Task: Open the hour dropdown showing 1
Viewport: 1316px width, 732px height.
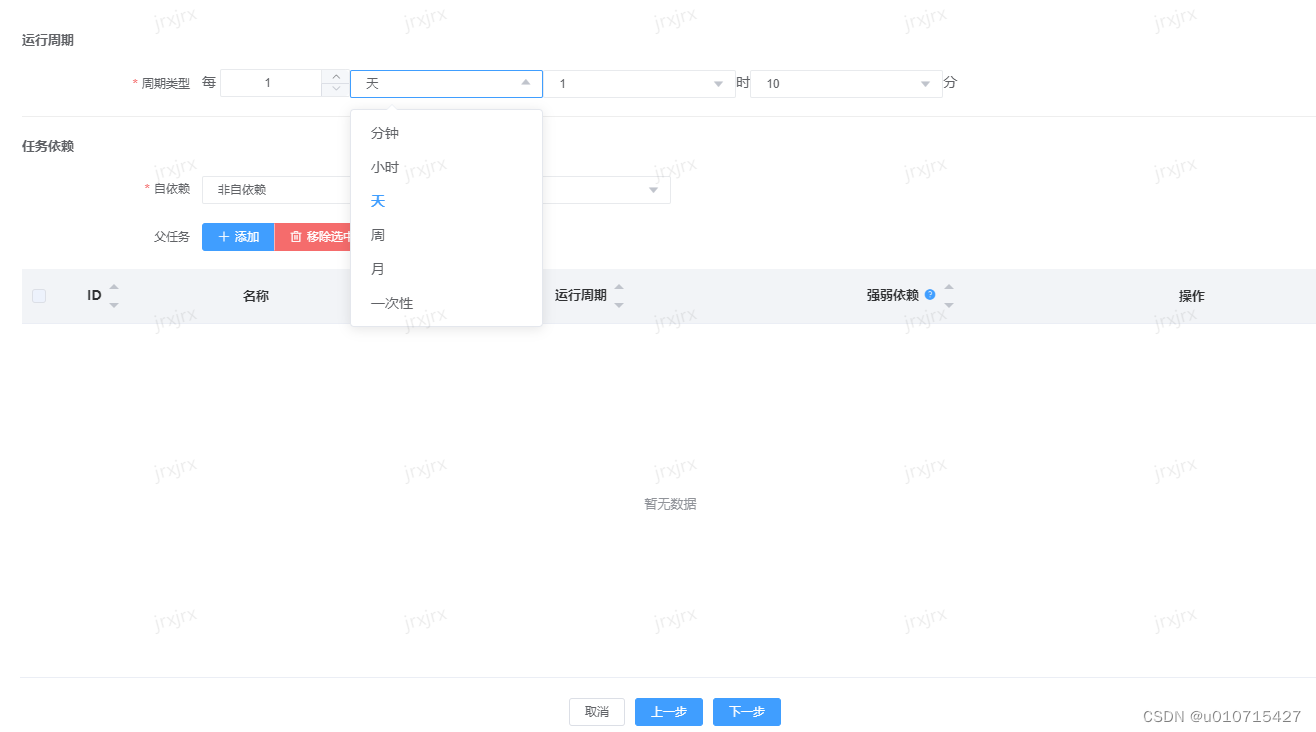Action: [640, 84]
